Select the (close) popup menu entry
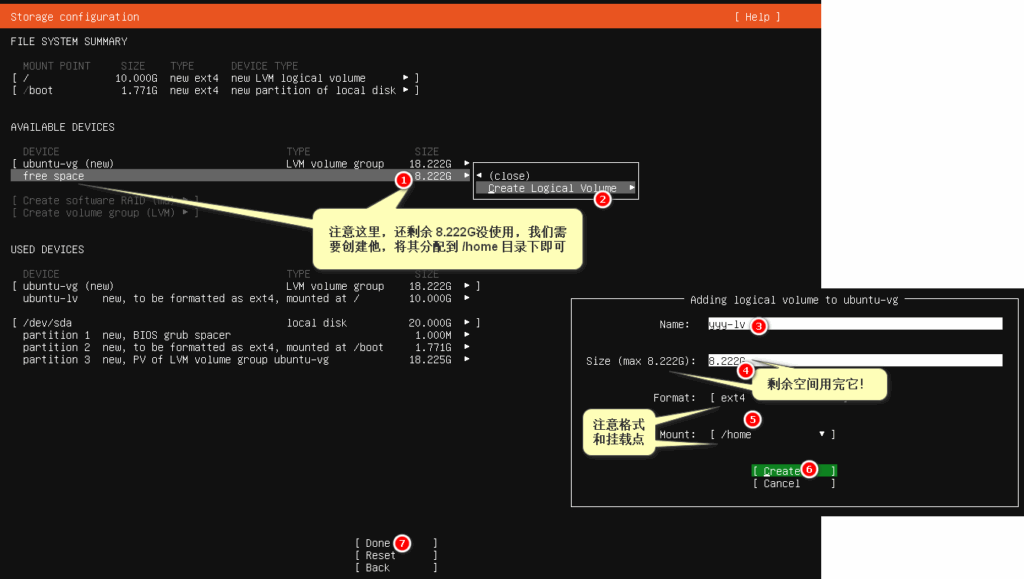Image resolution: width=1024 pixels, height=579 pixels. point(510,176)
